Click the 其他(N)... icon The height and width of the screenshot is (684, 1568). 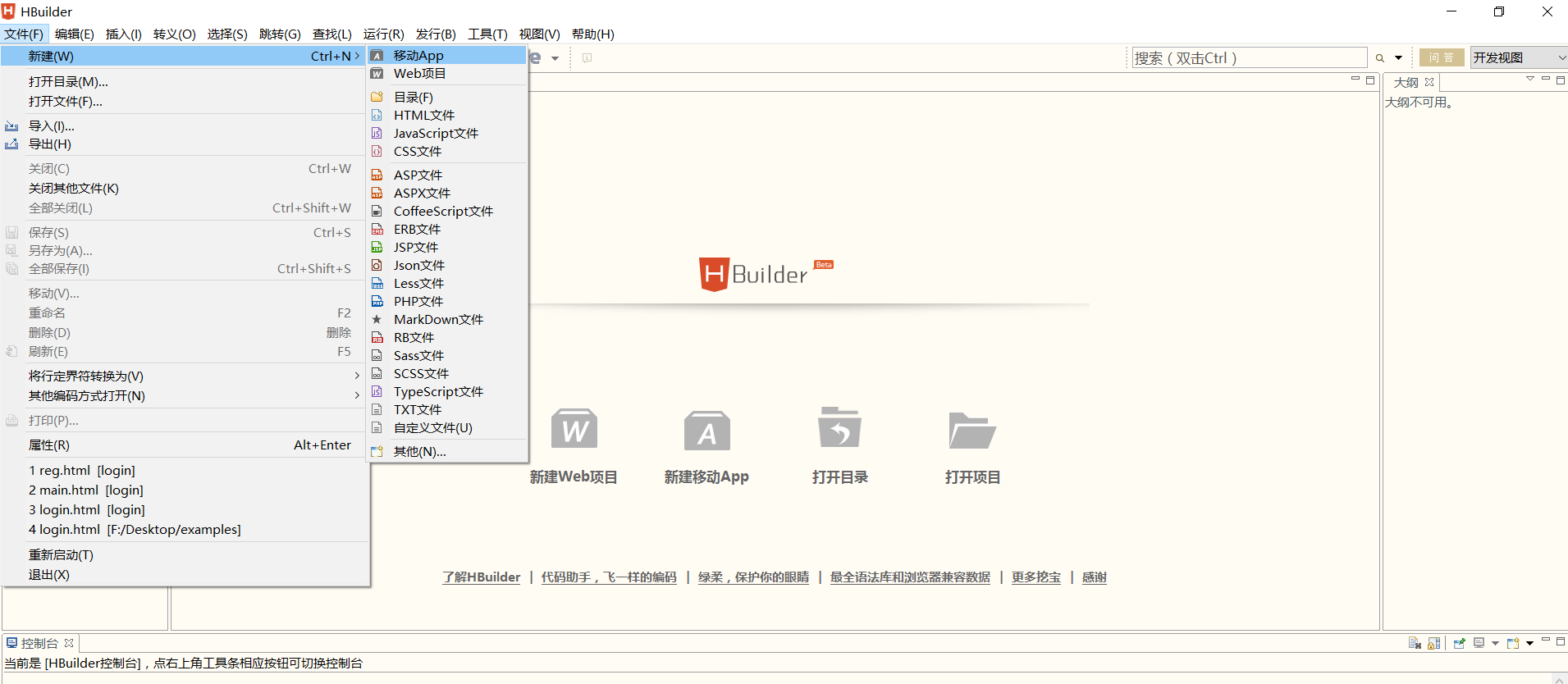tap(377, 451)
